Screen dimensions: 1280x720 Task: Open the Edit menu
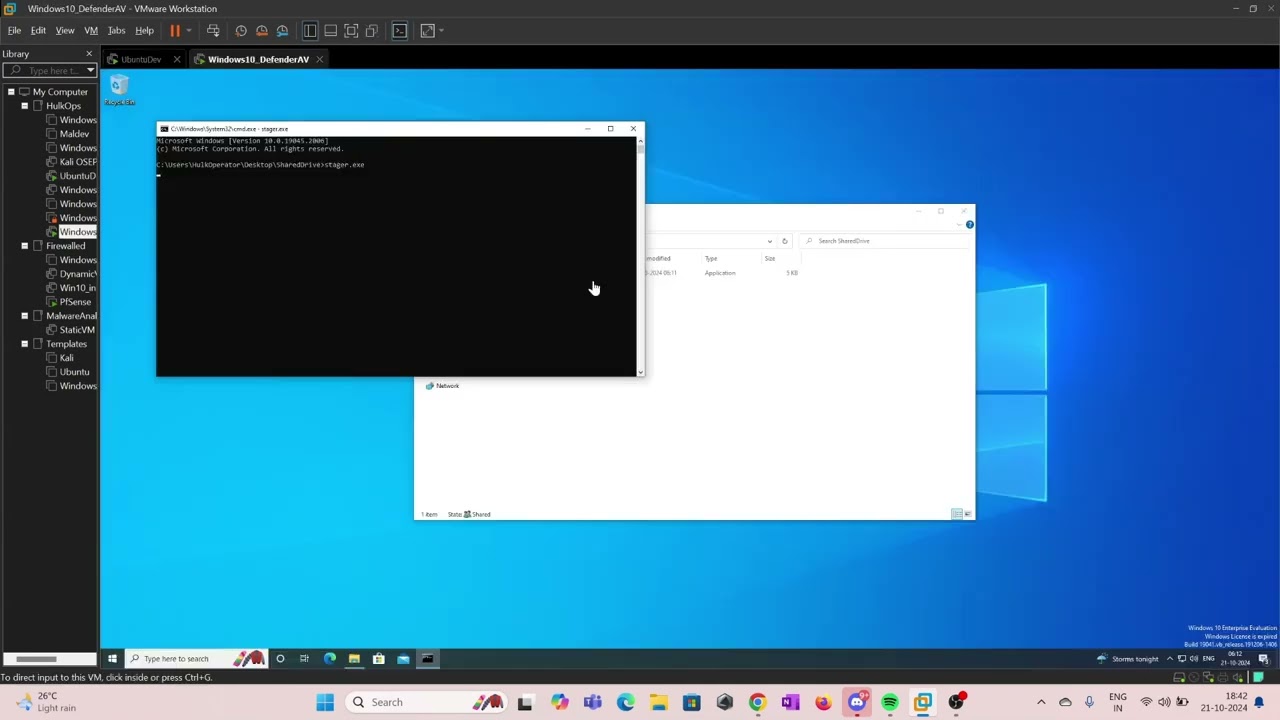(x=38, y=31)
